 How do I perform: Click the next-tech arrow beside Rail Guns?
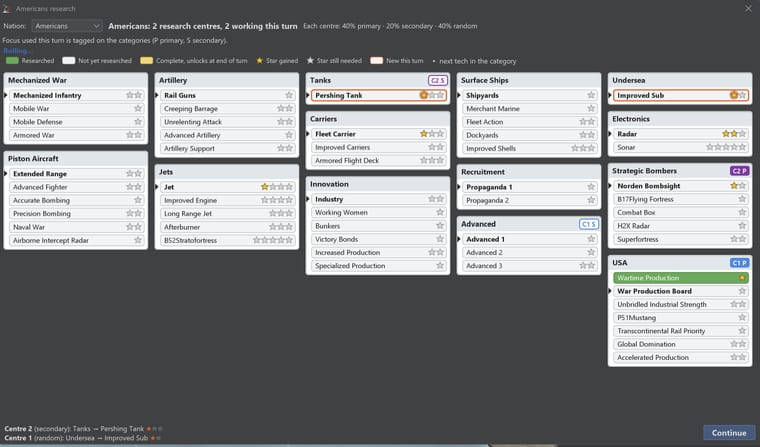(x=157, y=96)
